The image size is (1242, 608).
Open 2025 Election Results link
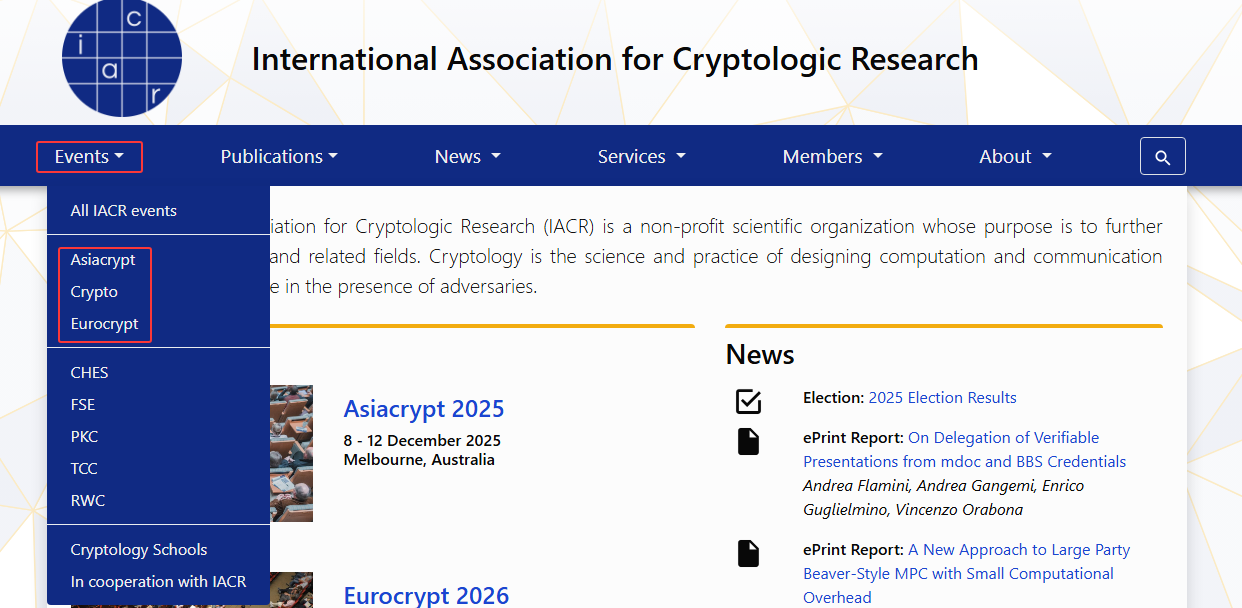tap(942, 398)
